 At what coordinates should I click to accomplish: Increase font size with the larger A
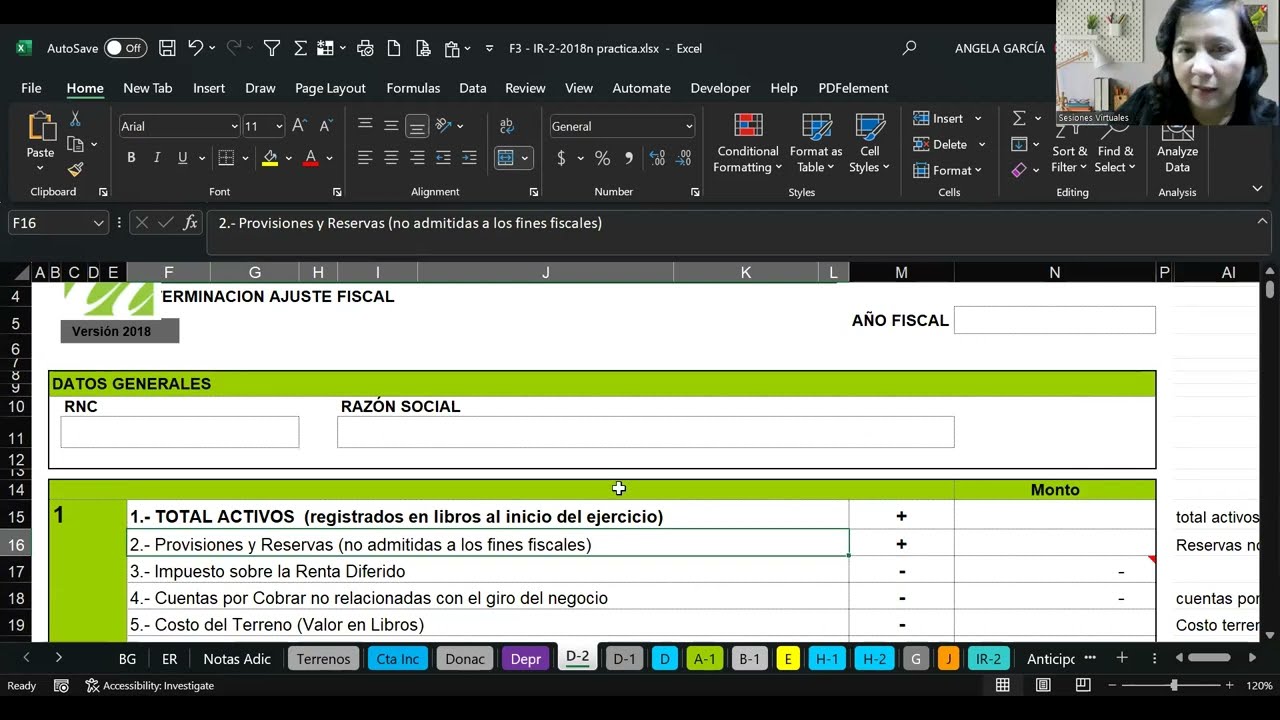(299, 126)
